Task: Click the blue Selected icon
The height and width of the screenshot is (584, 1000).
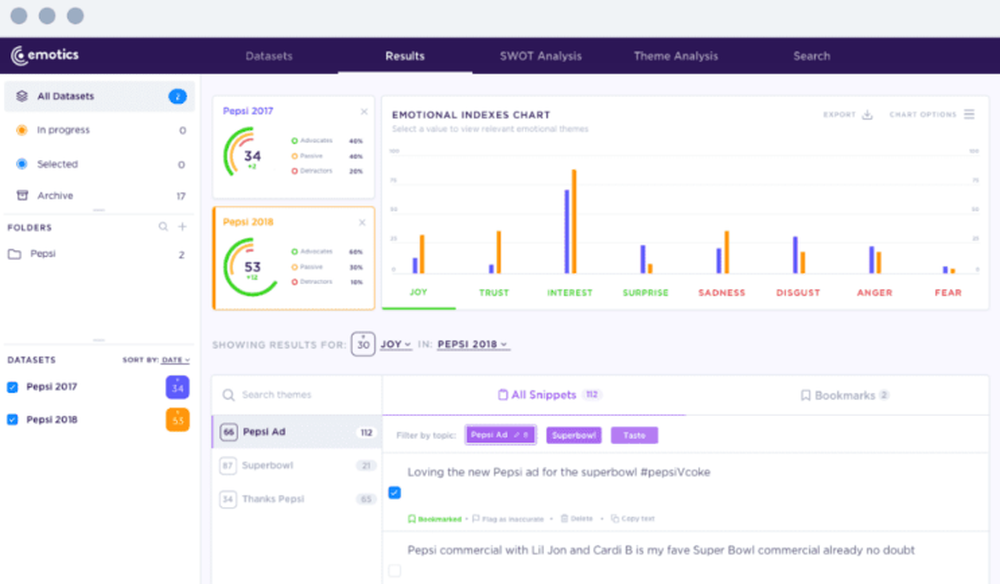Action: click(22, 164)
